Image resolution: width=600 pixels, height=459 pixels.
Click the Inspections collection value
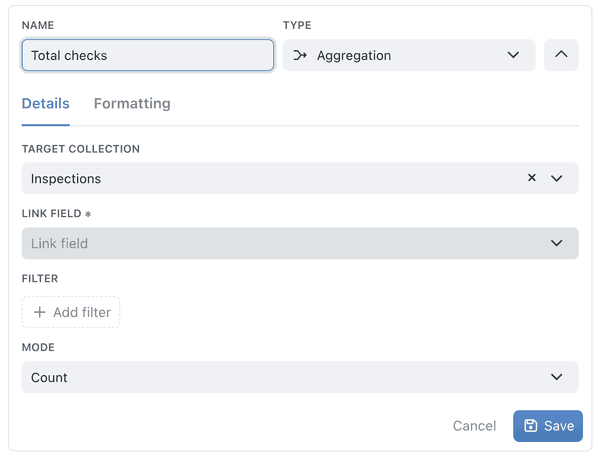[x=66, y=179]
